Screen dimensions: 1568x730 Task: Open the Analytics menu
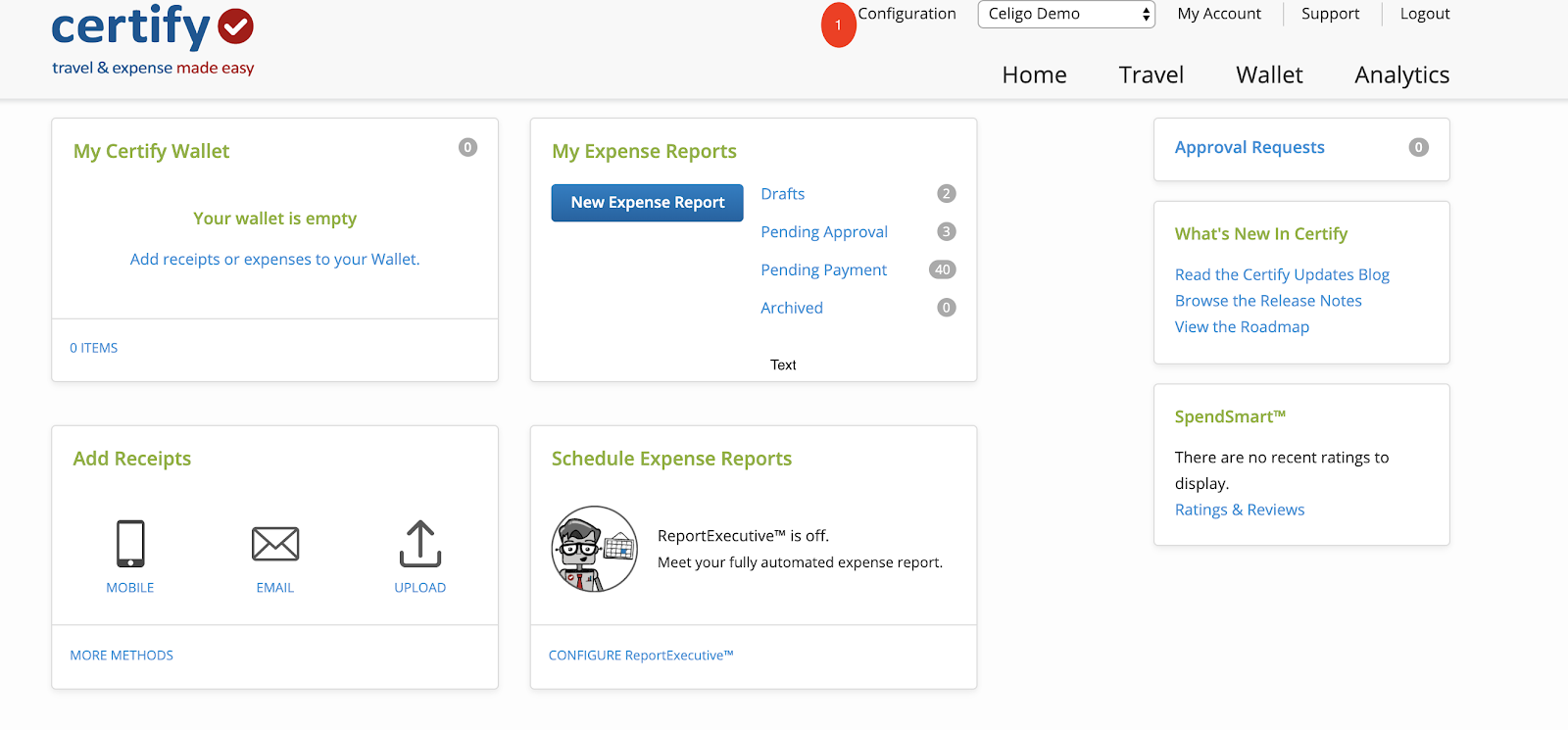[1402, 74]
